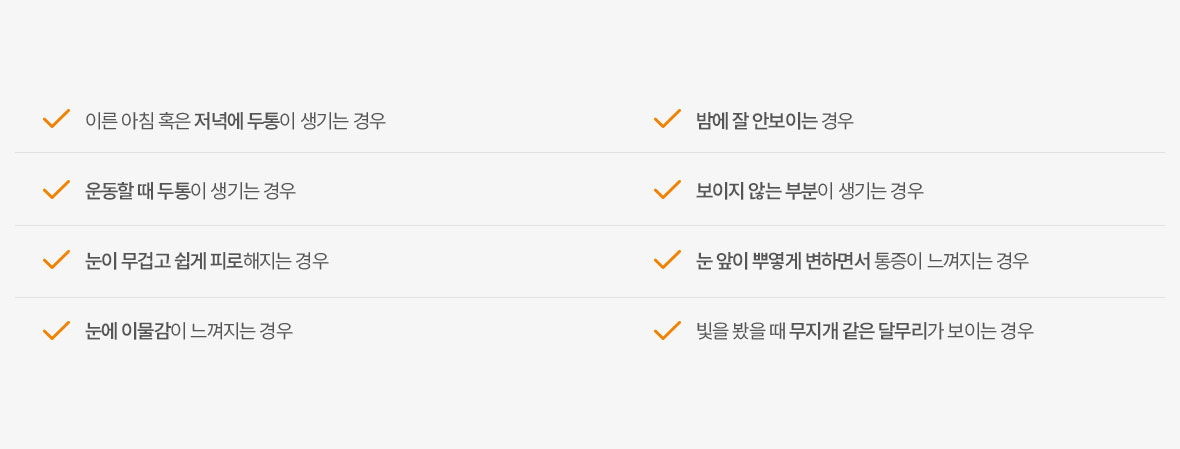Image resolution: width=1180 pixels, height=449 pixels.
Task: Toggle the checkmark next to '밤에 잘 안보이는 경우'
Action: pos(668,119)
